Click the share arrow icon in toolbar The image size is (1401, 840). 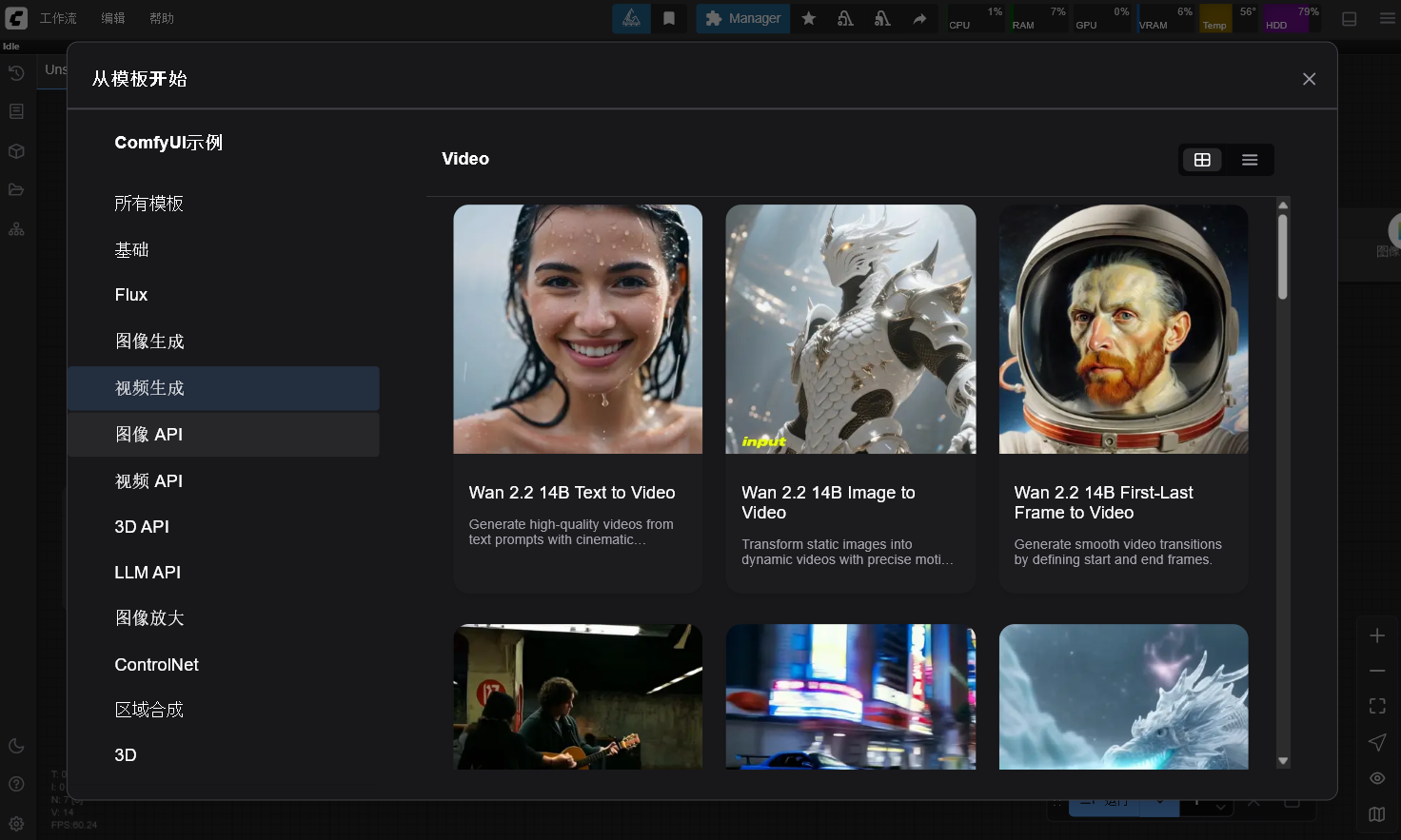pyautogui.click(x=919, y=18)
